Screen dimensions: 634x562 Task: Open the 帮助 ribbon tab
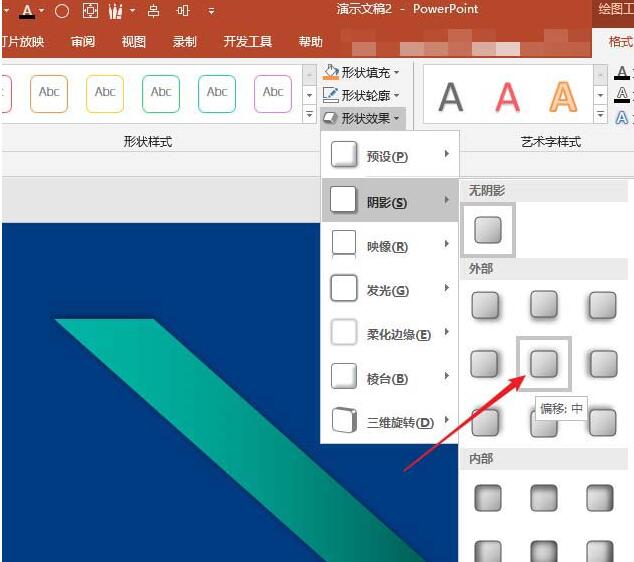click(311, 41)
